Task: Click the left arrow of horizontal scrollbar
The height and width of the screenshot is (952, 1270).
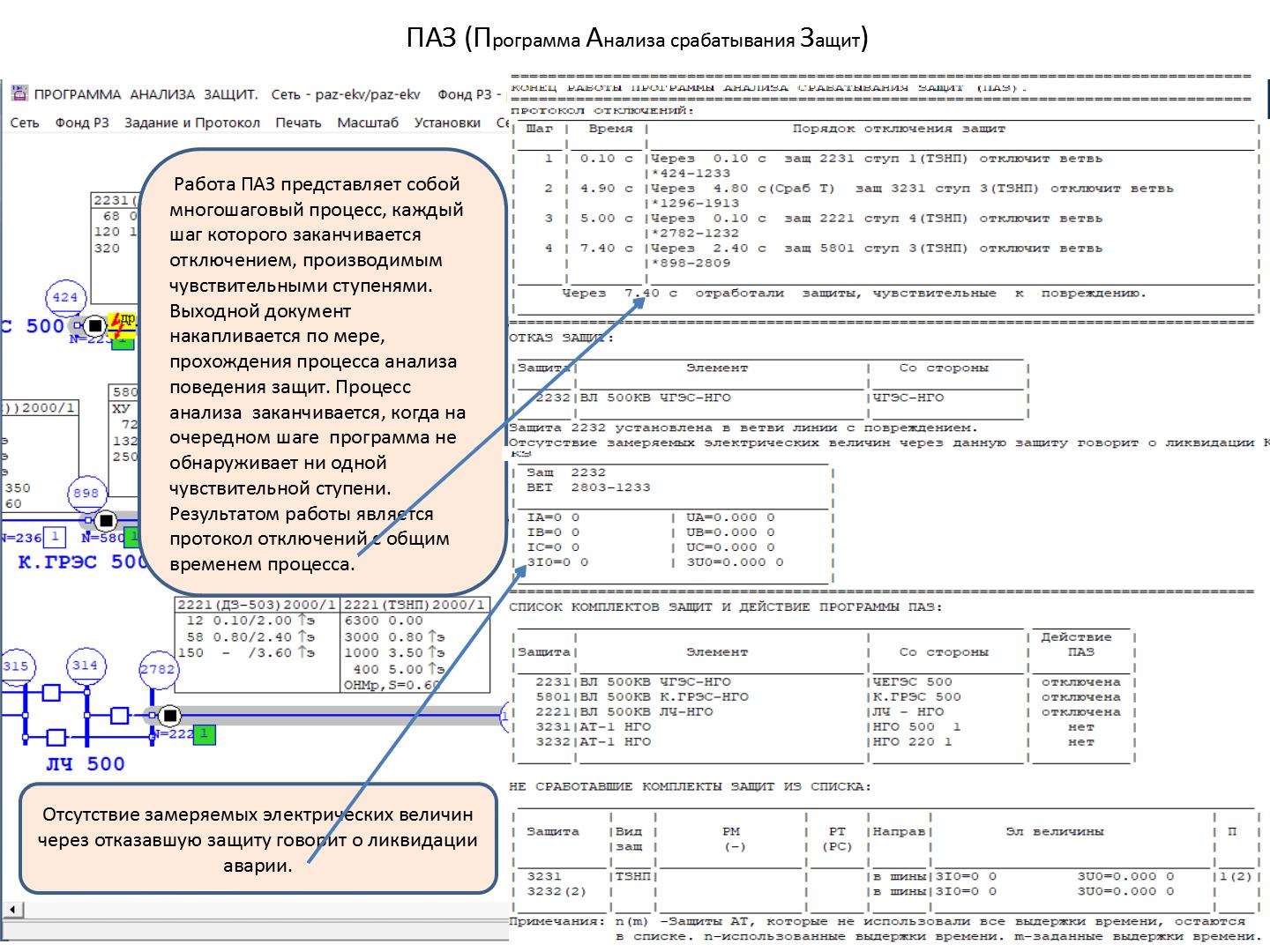Action: pos(11,910)
